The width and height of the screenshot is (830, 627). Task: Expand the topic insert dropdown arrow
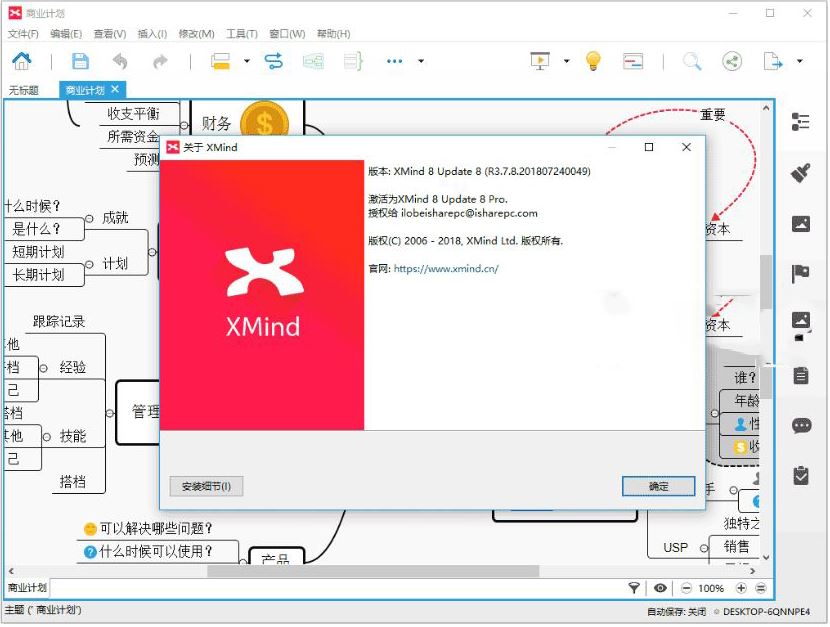click(247, 61)
